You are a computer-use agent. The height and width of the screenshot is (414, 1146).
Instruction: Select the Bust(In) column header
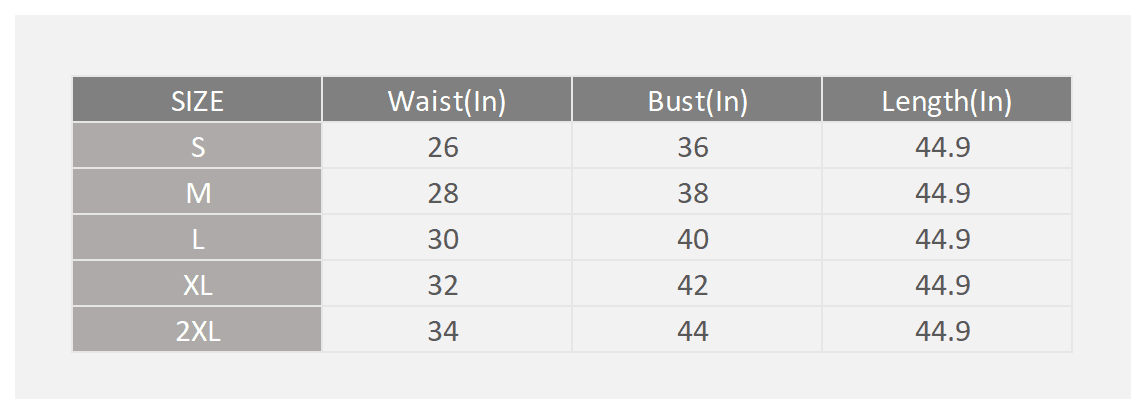[697, 99]
